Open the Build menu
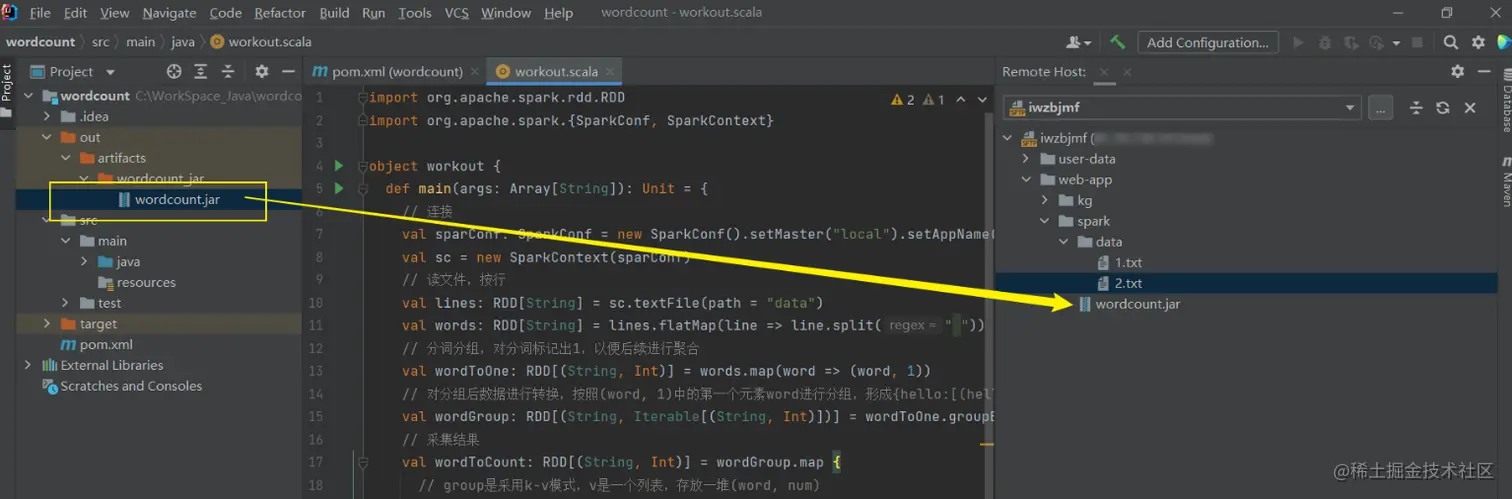The image size is (1512, 499). (x=334, y=13)
